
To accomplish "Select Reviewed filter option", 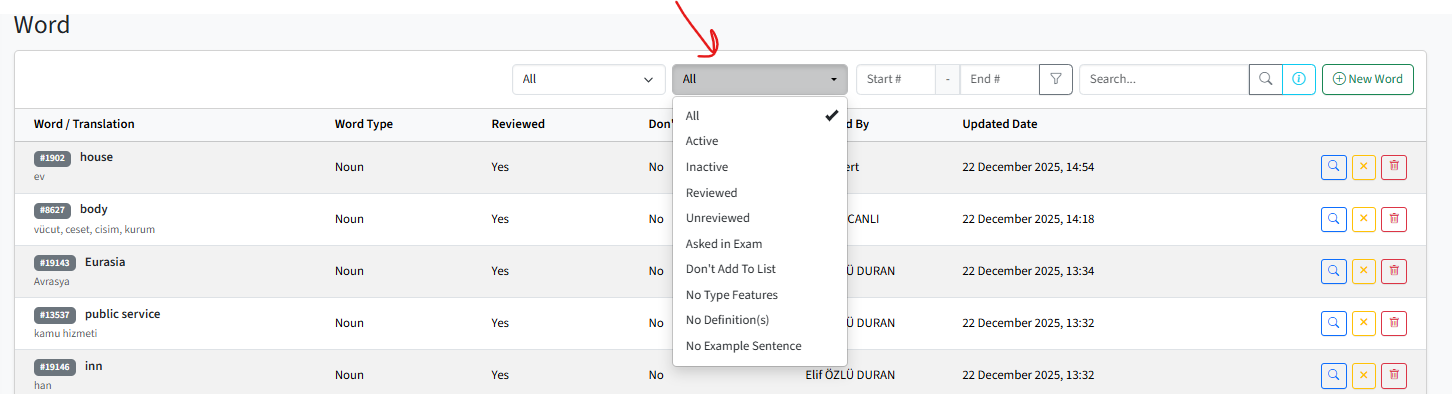I will tap(760, 193).
